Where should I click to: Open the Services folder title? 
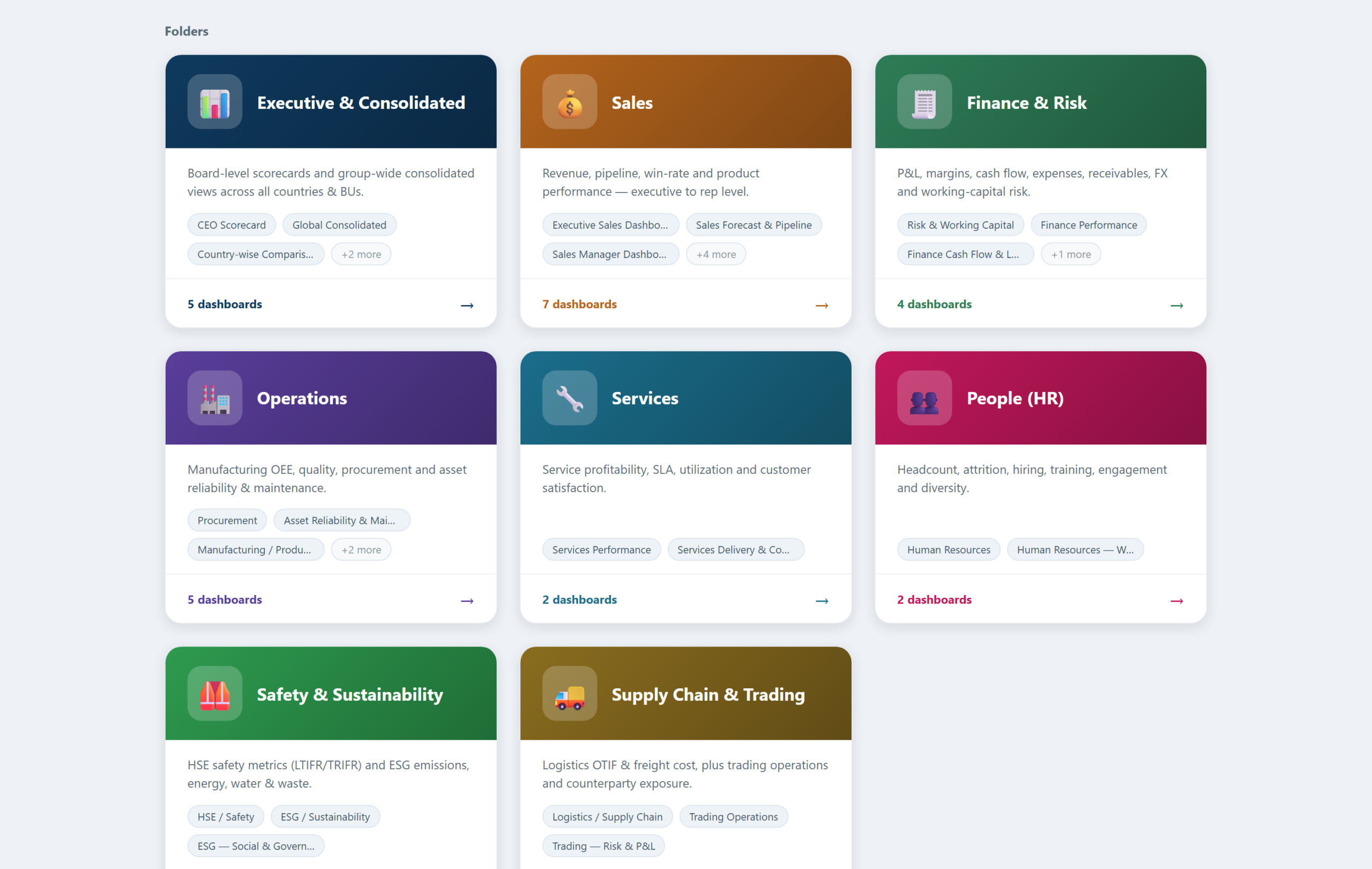click(645, 398)
